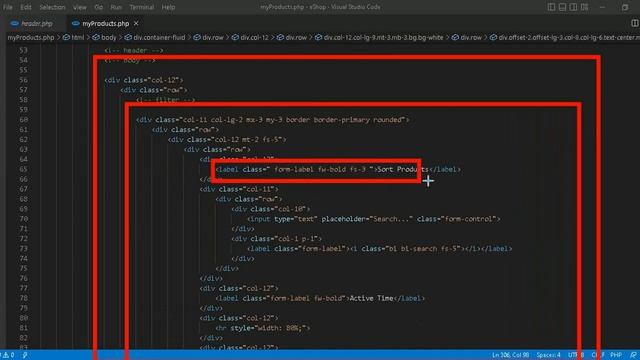Toggle secondary side bar layout icon

pyautogui.click(x=573, y=7)
